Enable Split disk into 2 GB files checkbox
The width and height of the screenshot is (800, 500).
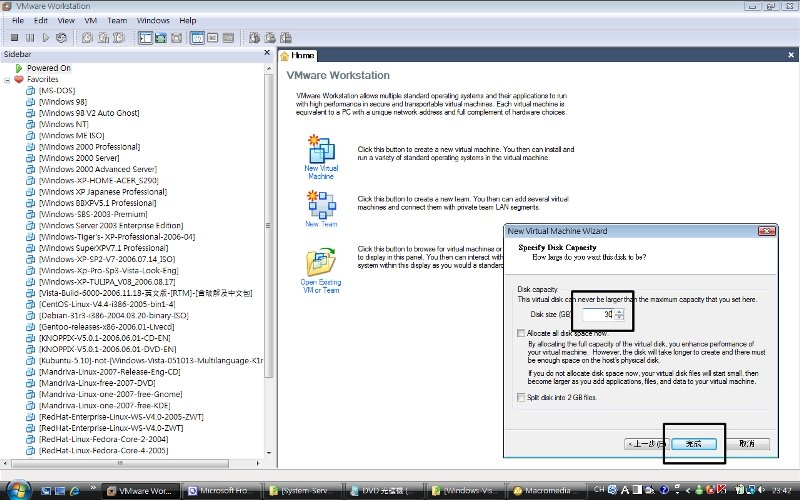(521, 397)
